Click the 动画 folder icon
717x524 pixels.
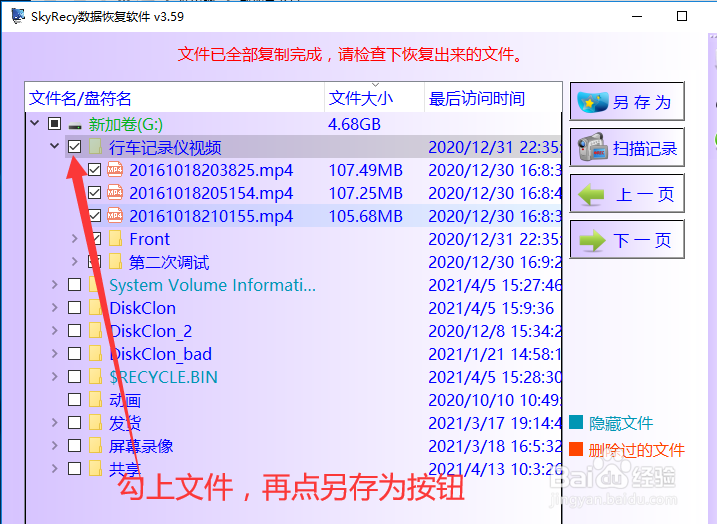(x=96, y=399)
